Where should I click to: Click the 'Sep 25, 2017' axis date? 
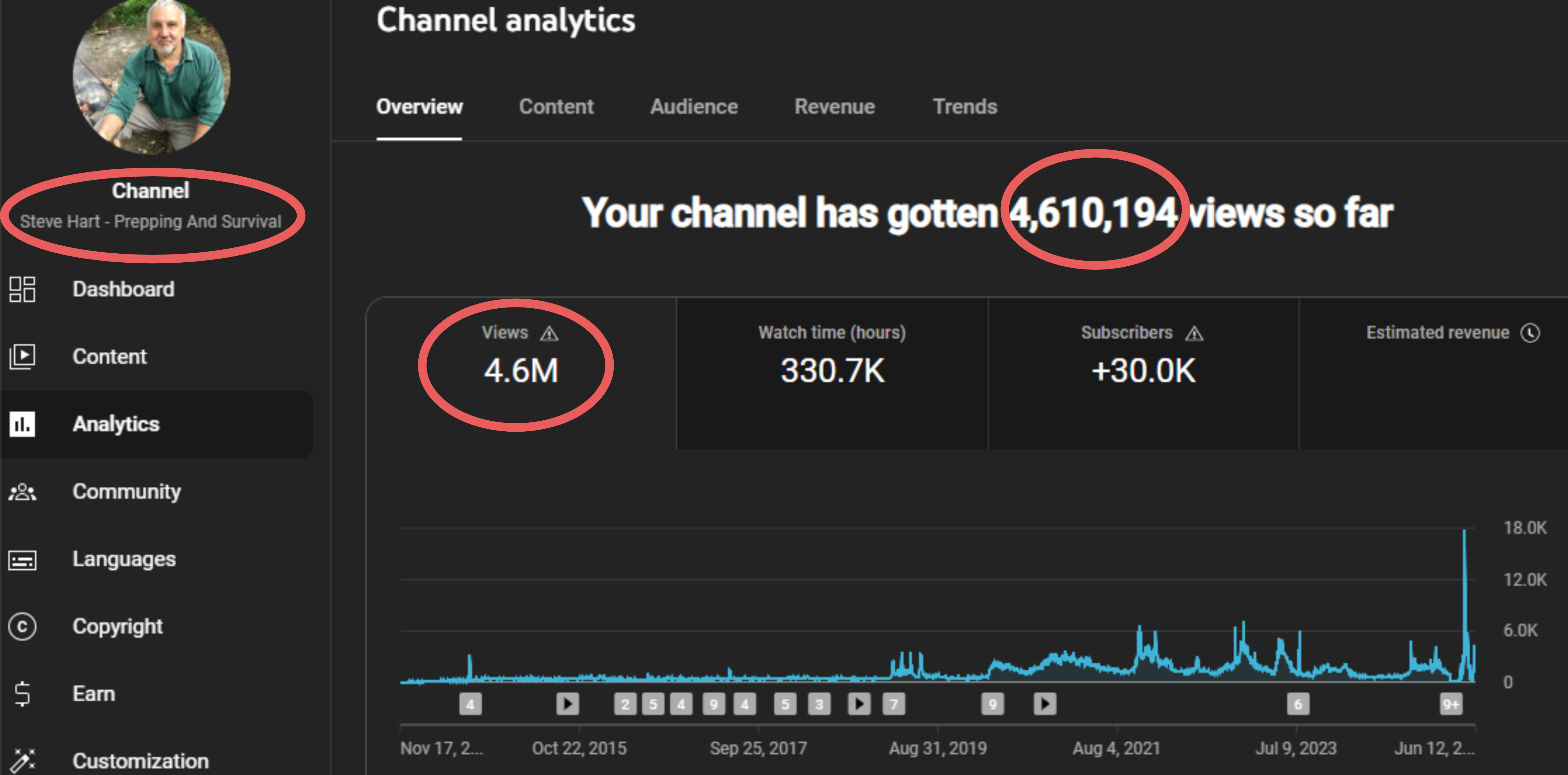[x=758, y=748]
